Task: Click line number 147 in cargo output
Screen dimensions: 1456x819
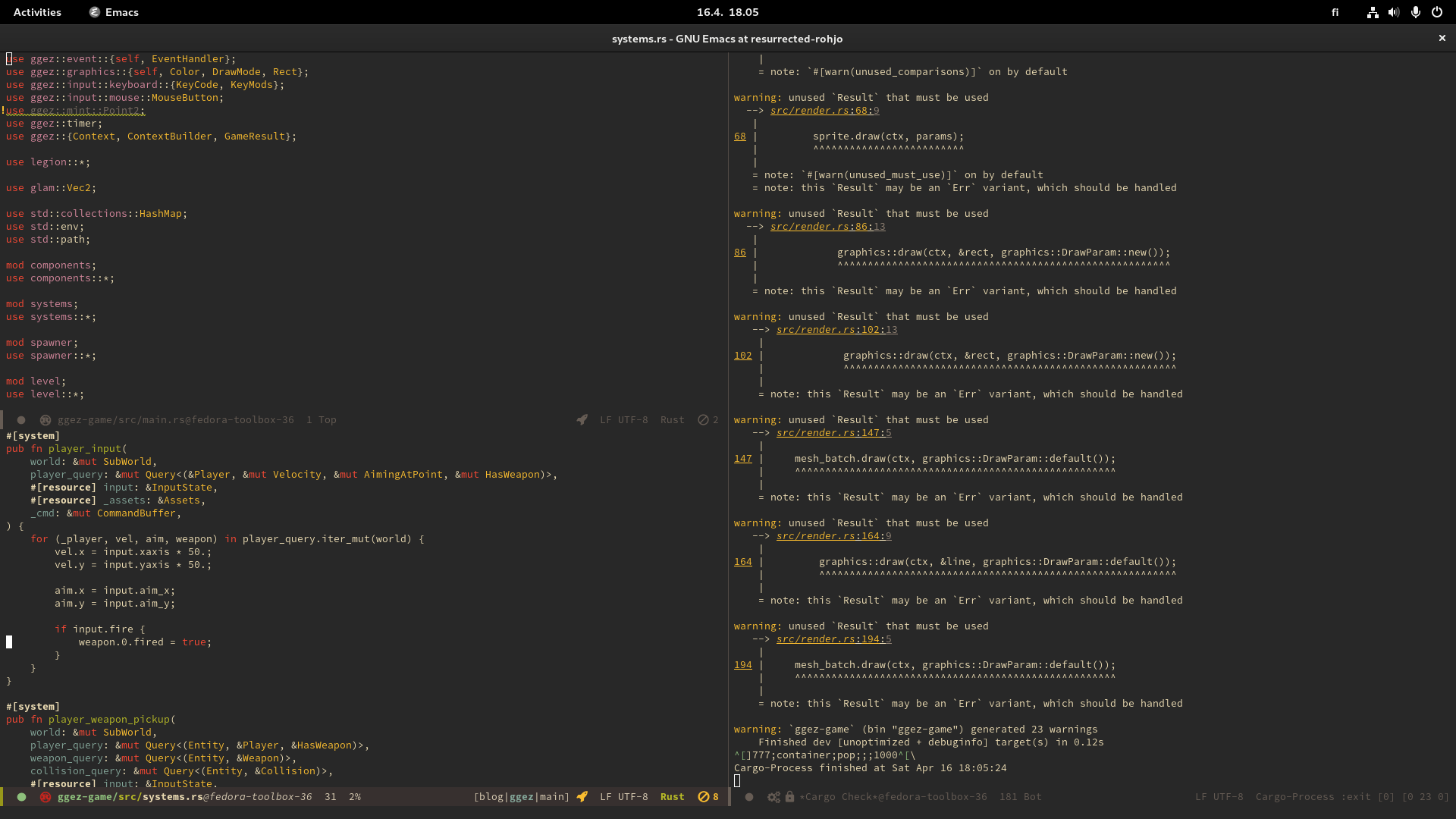Action: point(743,459)
